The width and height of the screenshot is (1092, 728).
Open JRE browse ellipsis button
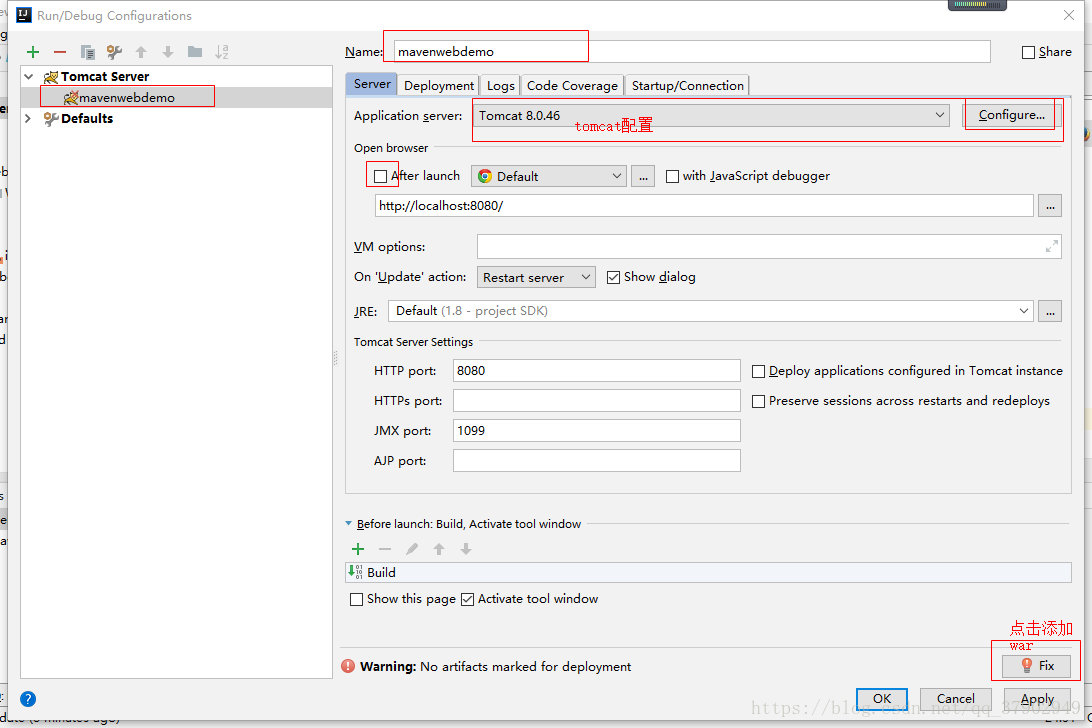coord(1050,311)
